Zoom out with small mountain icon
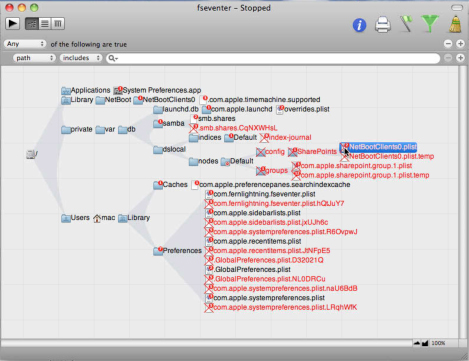 click(417, 343)
